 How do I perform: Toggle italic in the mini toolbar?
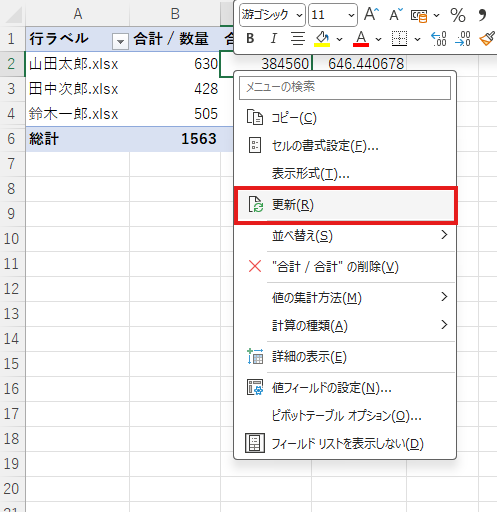[274, 39]
